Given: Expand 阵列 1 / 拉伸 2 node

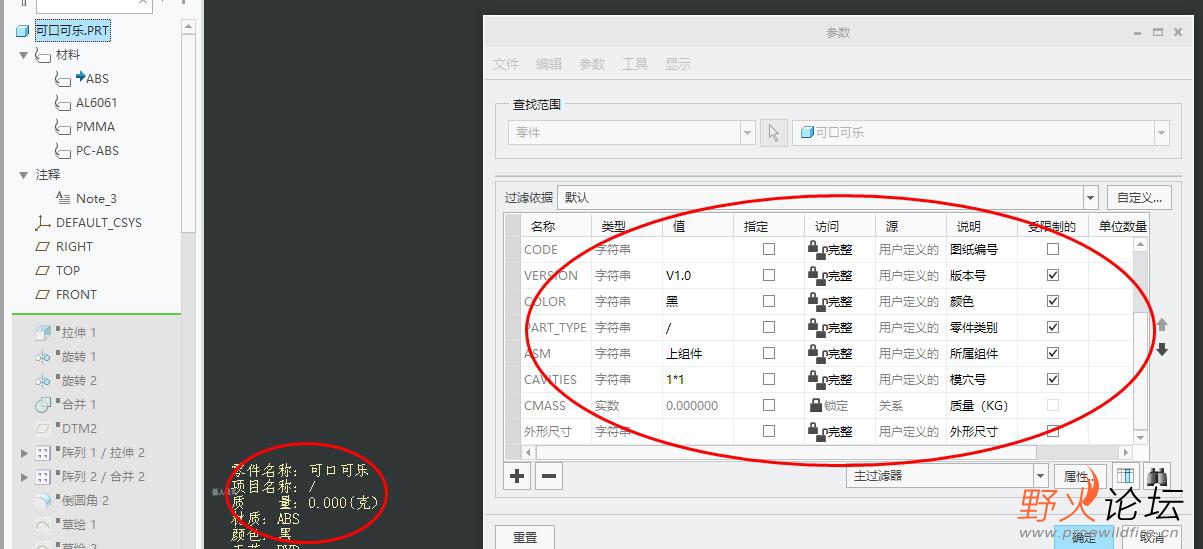Looking at the screenshot, I should [24, 452].
